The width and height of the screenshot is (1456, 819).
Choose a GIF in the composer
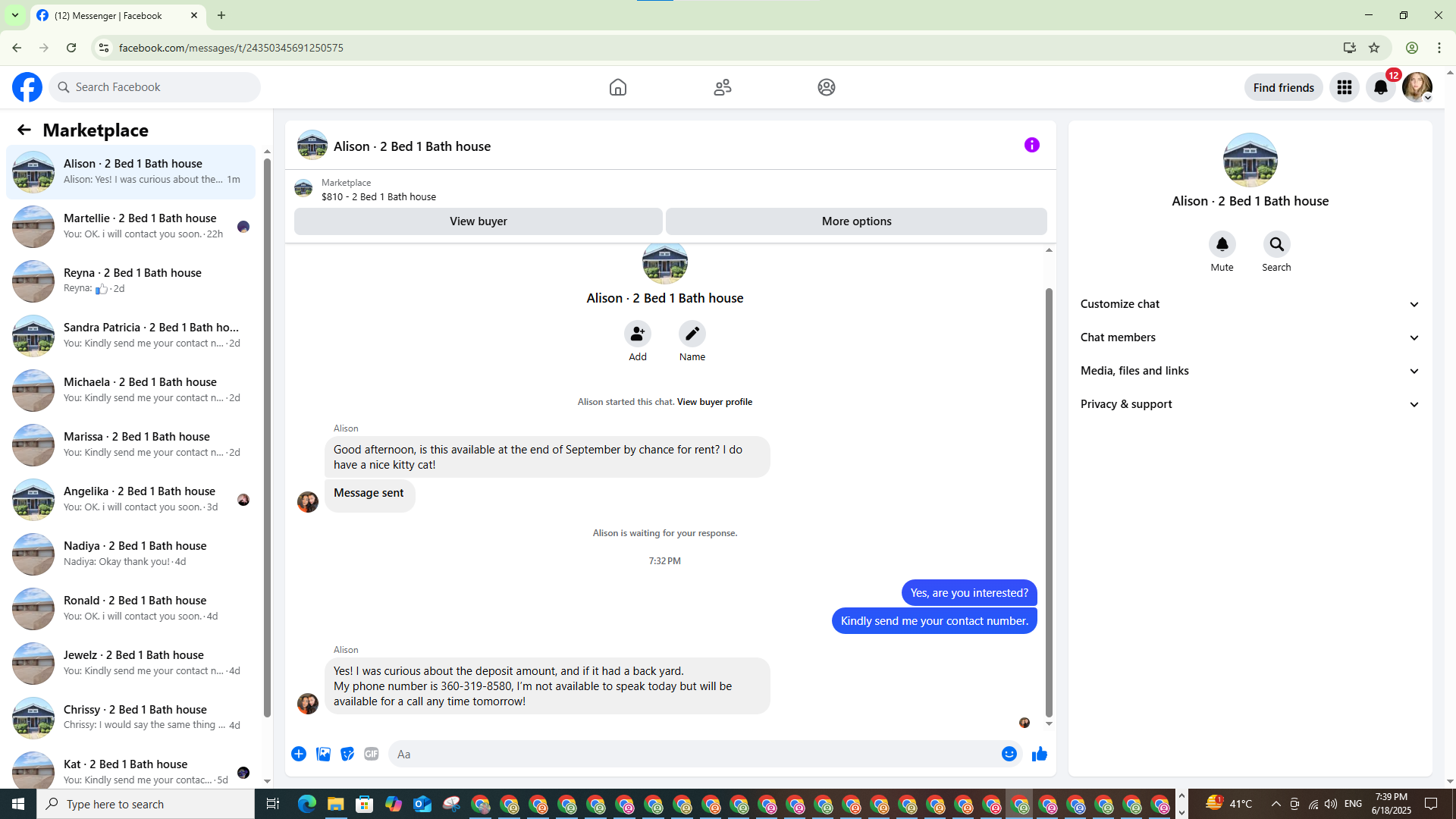[372, 754]
